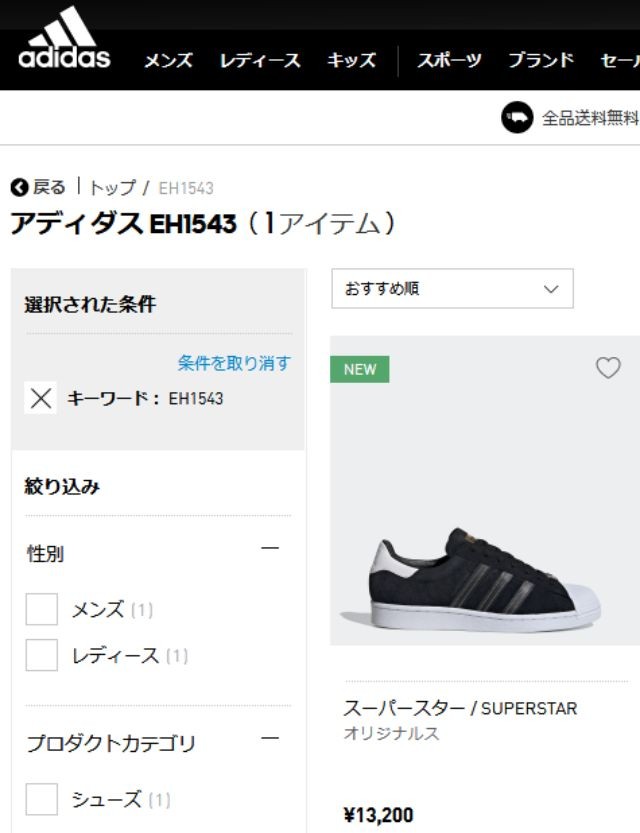The image size is (640, 833).
Task: Collapse the プロダクトカテゴリ filter section
Action: click(269, 739)
